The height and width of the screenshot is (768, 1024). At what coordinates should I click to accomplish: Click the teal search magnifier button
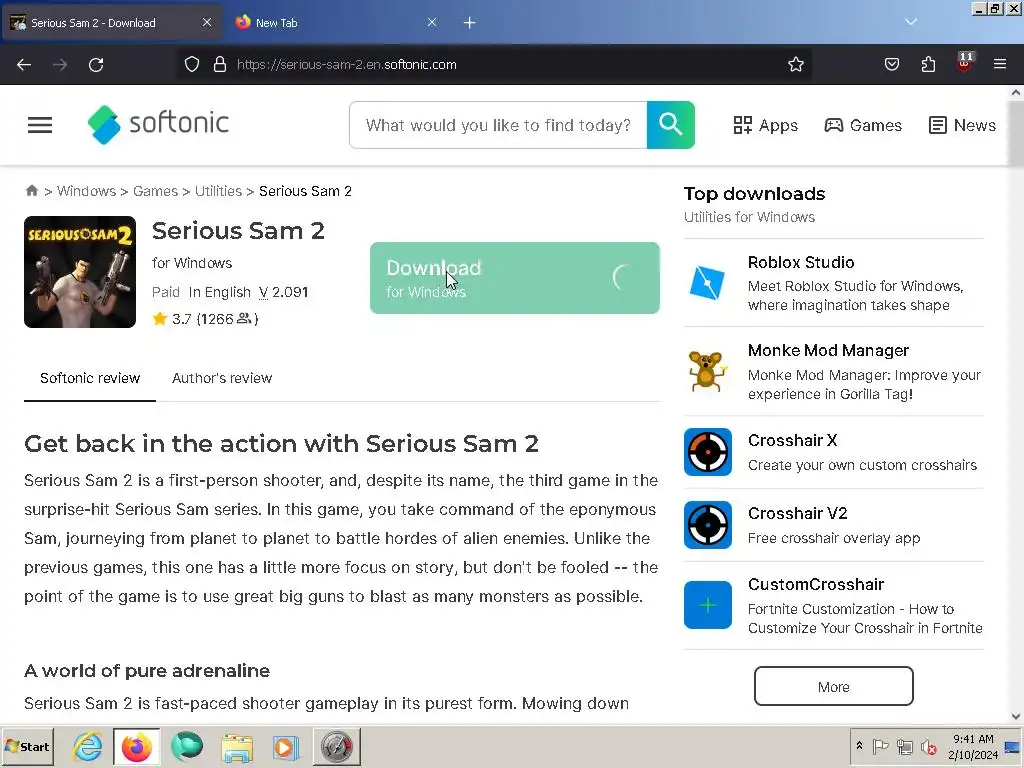671,125
